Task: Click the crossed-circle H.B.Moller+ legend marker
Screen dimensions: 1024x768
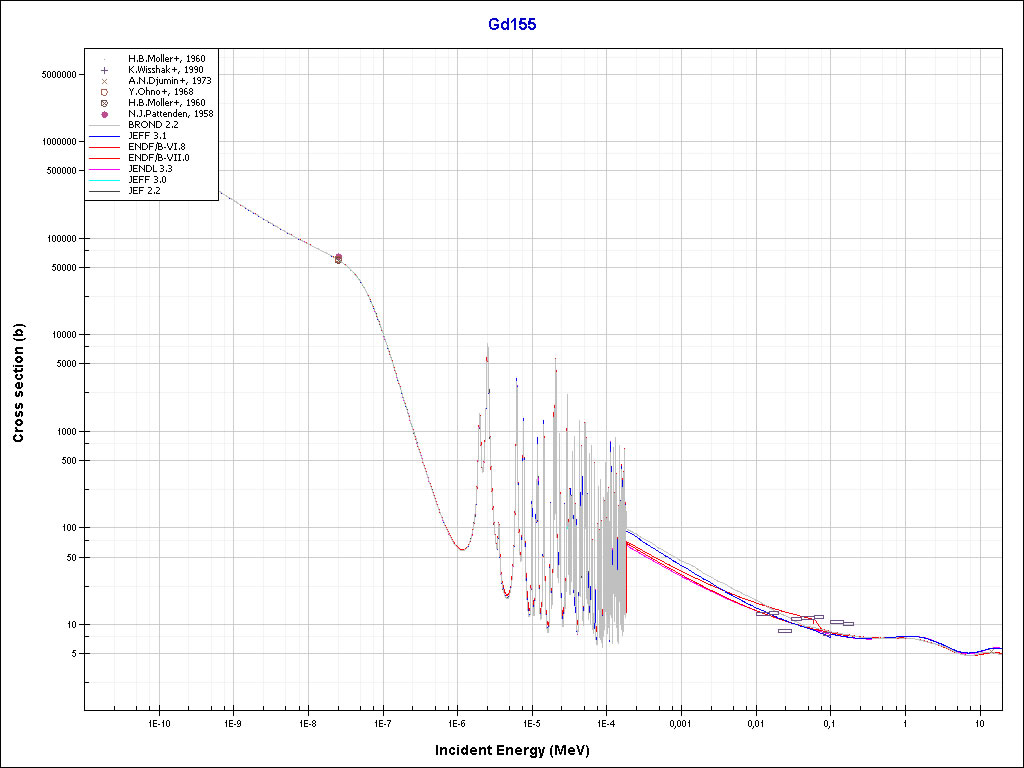Action: pyautogui.click(x=104, y=103)
